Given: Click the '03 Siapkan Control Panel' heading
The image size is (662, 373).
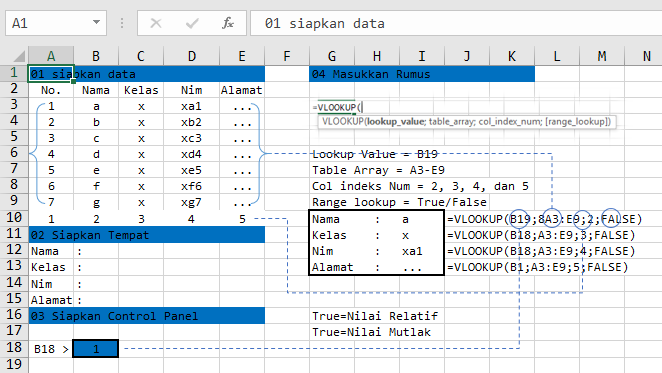Looking at the screenshot, I should pyautogui.click(x=147, y=316).
